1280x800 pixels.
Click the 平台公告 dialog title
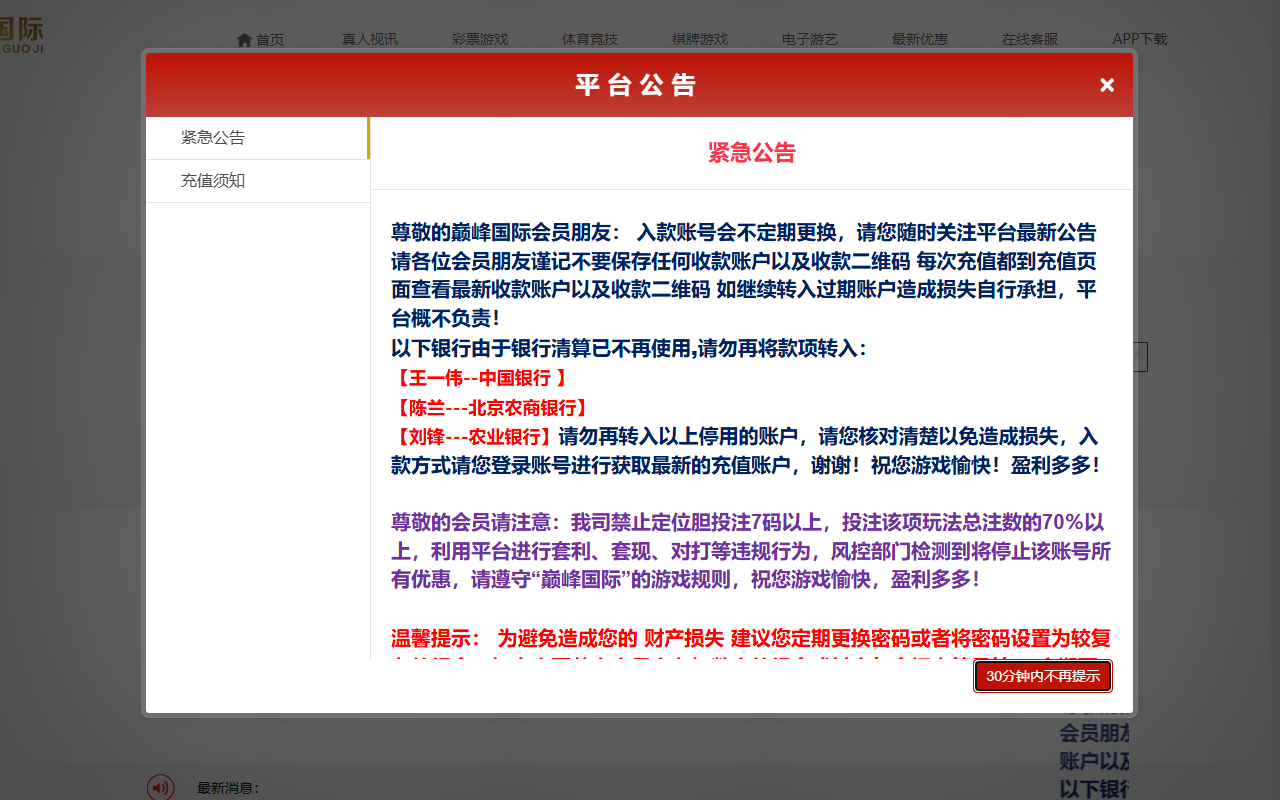(x=636, y=85)
